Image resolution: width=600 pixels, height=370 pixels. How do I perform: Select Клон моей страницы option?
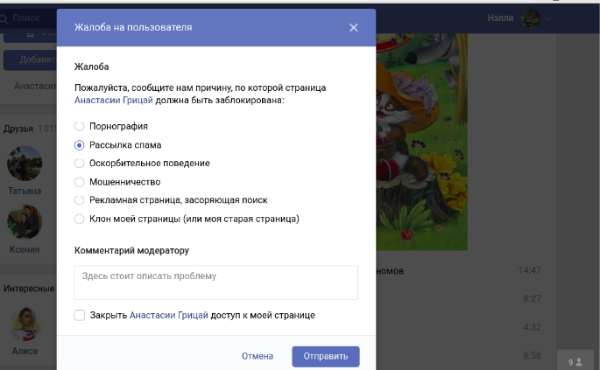[79, 219]
